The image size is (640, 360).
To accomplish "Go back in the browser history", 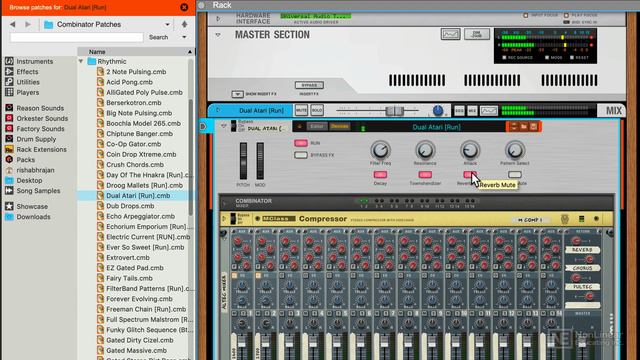I will (x=13, y=24).
